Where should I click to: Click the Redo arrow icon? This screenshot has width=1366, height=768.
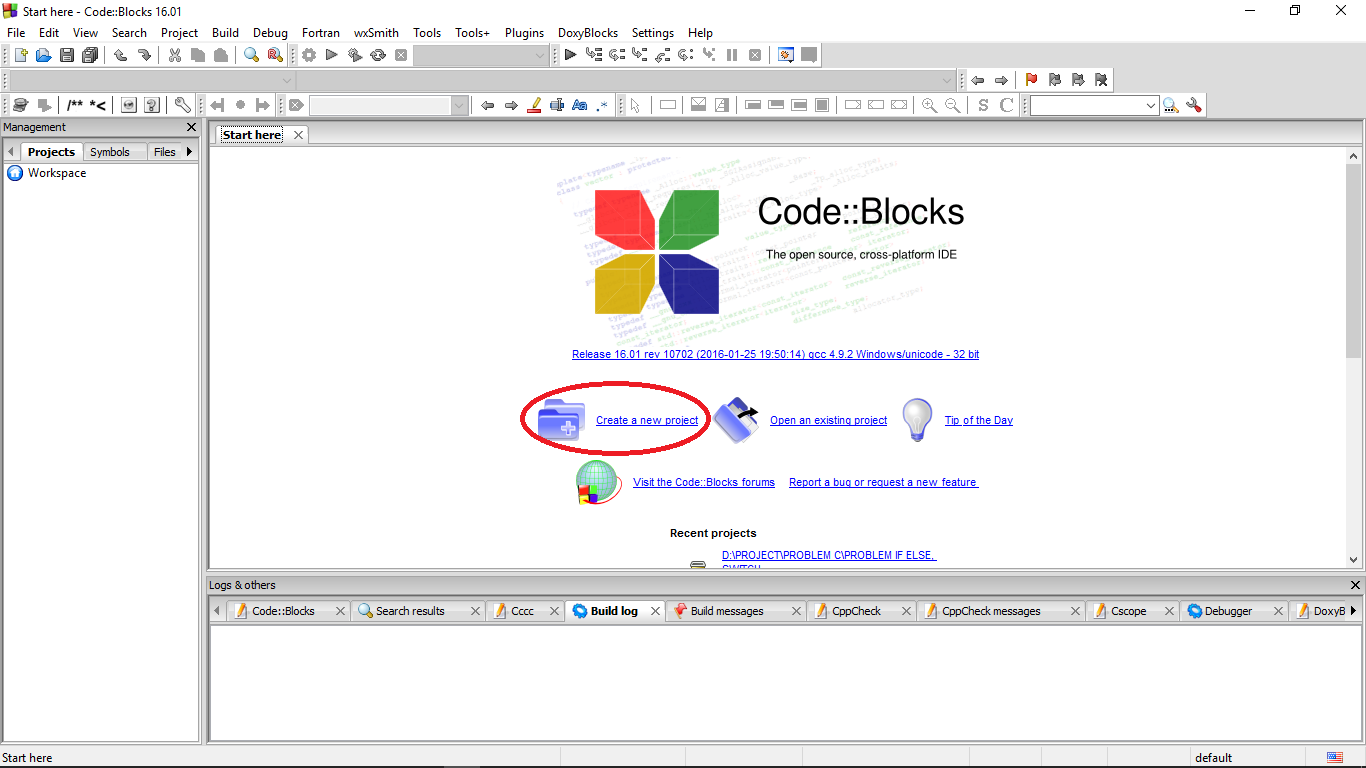144,55
